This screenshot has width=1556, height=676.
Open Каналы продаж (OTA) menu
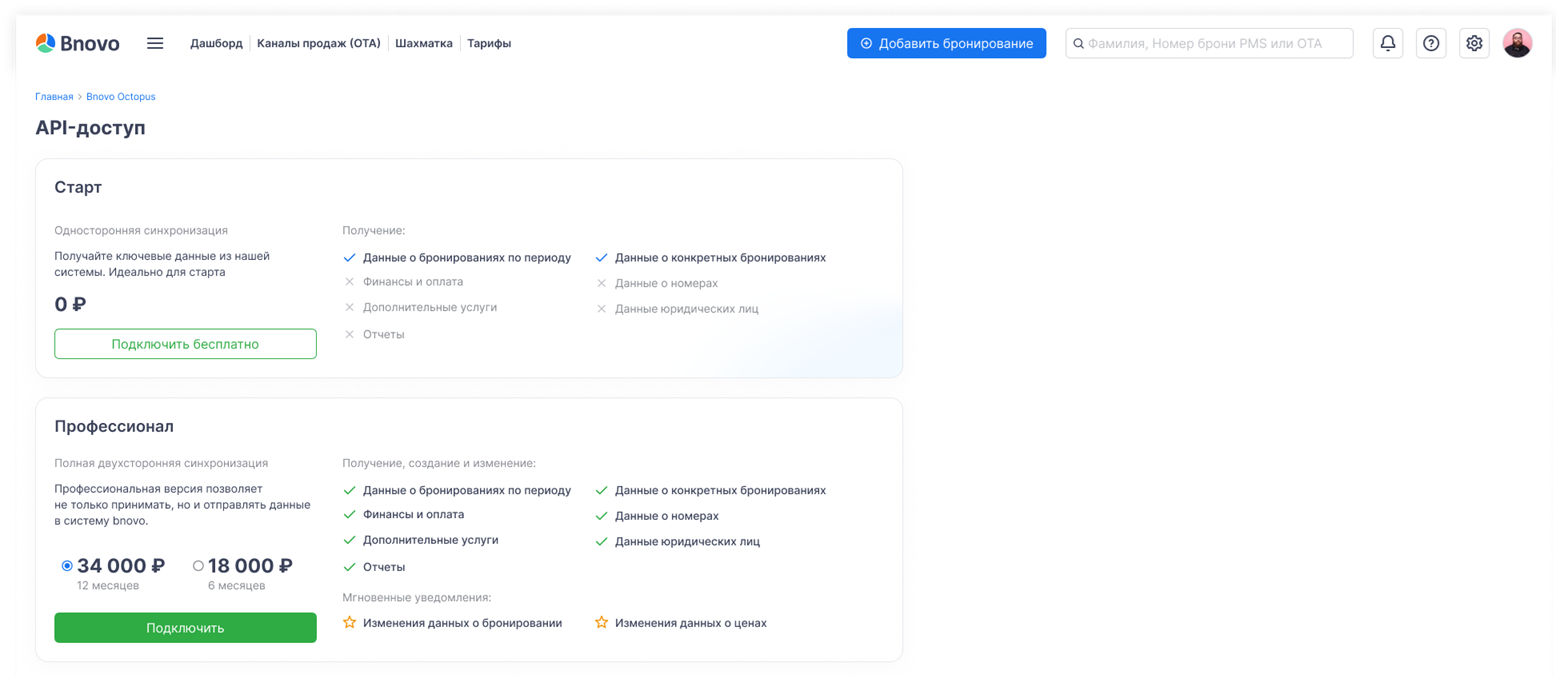pyautogui.click(x=318, y=44)
